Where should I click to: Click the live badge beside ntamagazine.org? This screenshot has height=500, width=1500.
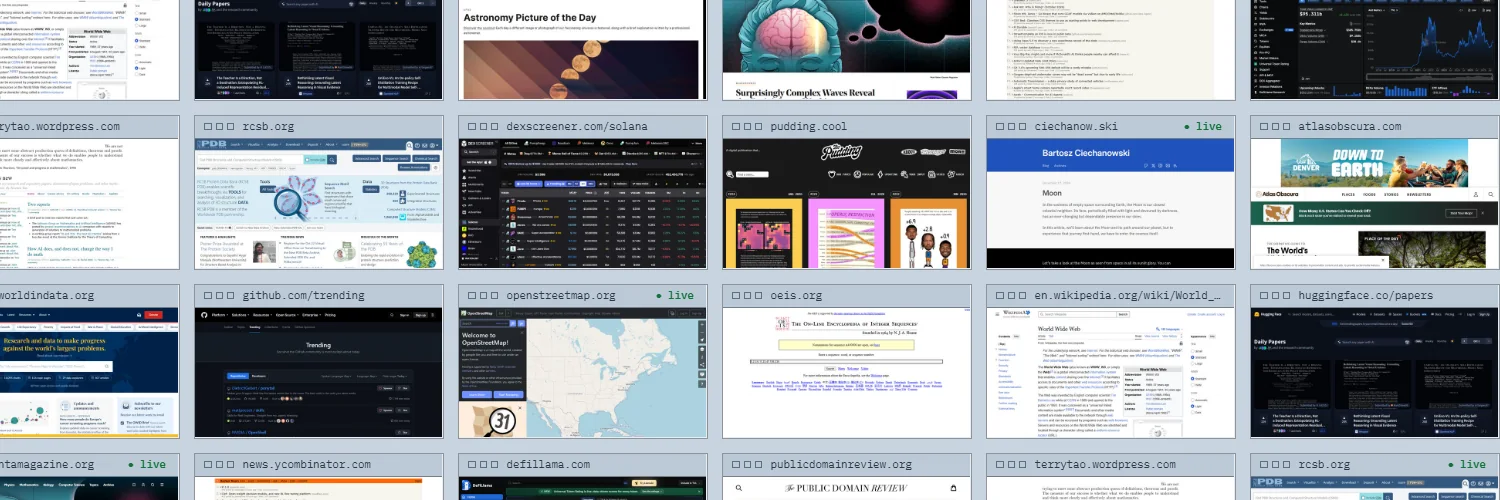[147, 465]
